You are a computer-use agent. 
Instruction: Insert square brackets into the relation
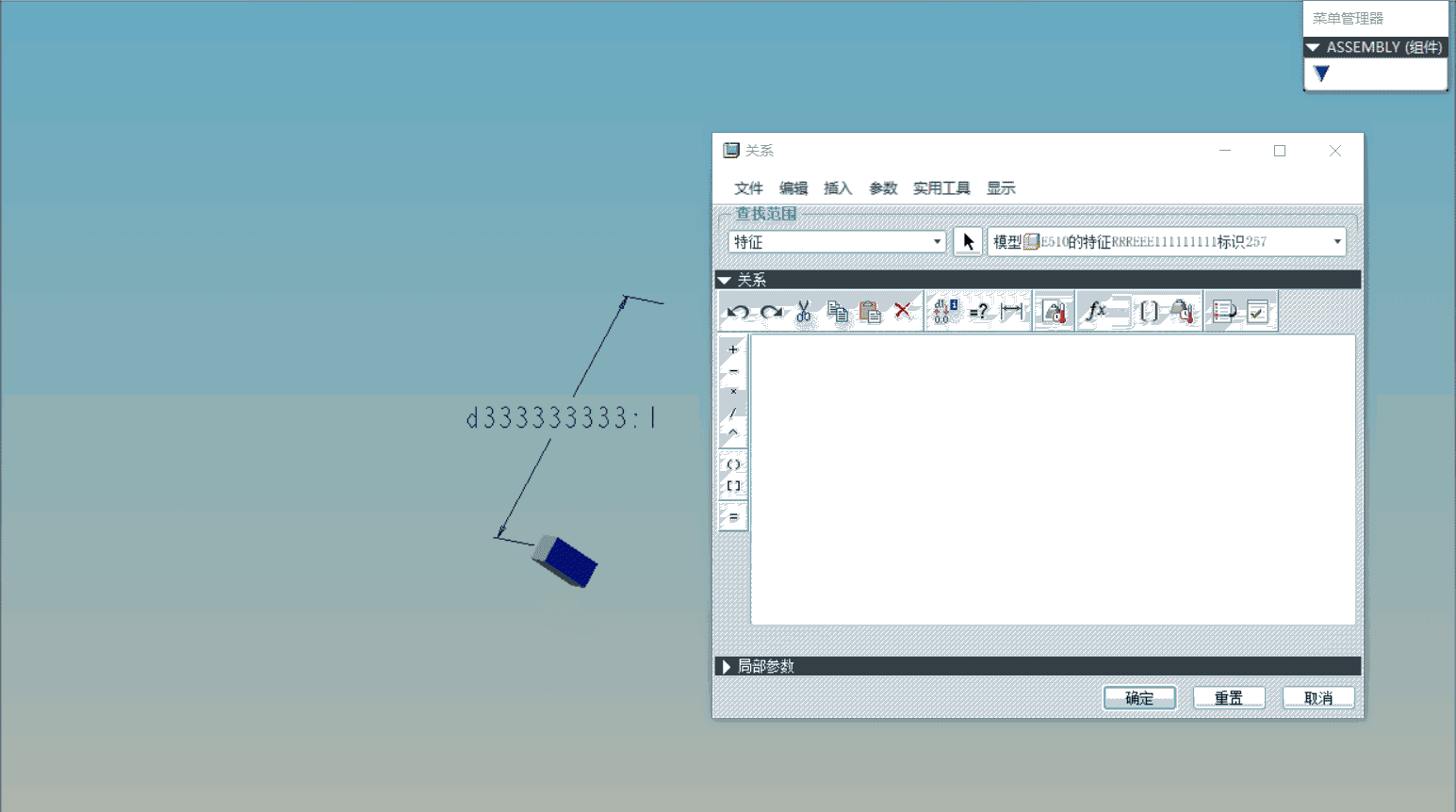click(x=733, y=486)
